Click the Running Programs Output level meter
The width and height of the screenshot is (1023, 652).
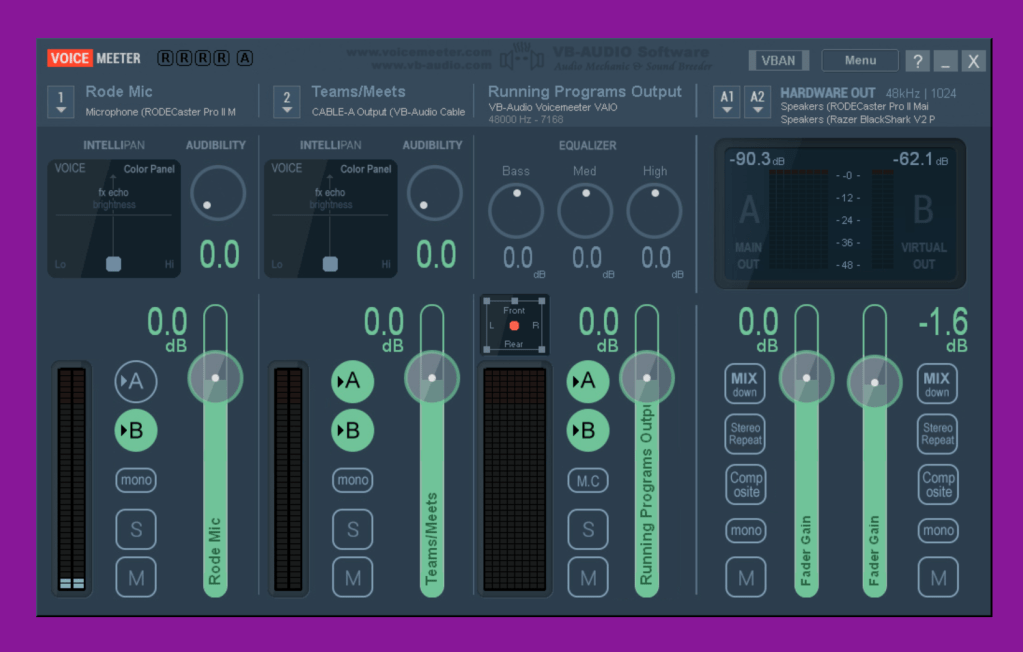coord(514,479)
